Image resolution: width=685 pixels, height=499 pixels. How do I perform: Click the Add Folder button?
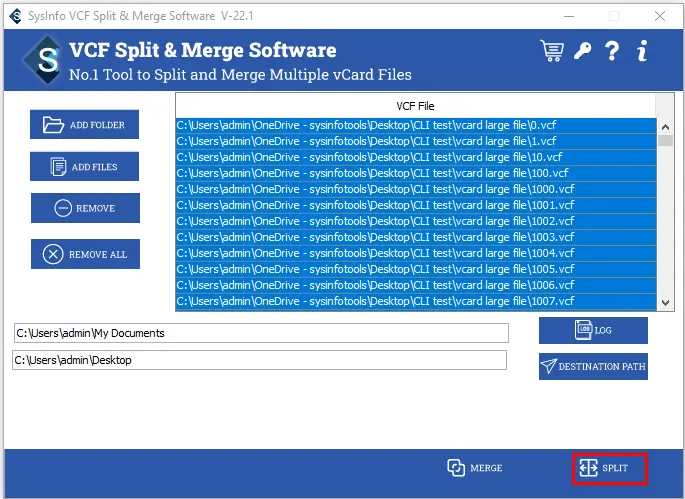84,125
